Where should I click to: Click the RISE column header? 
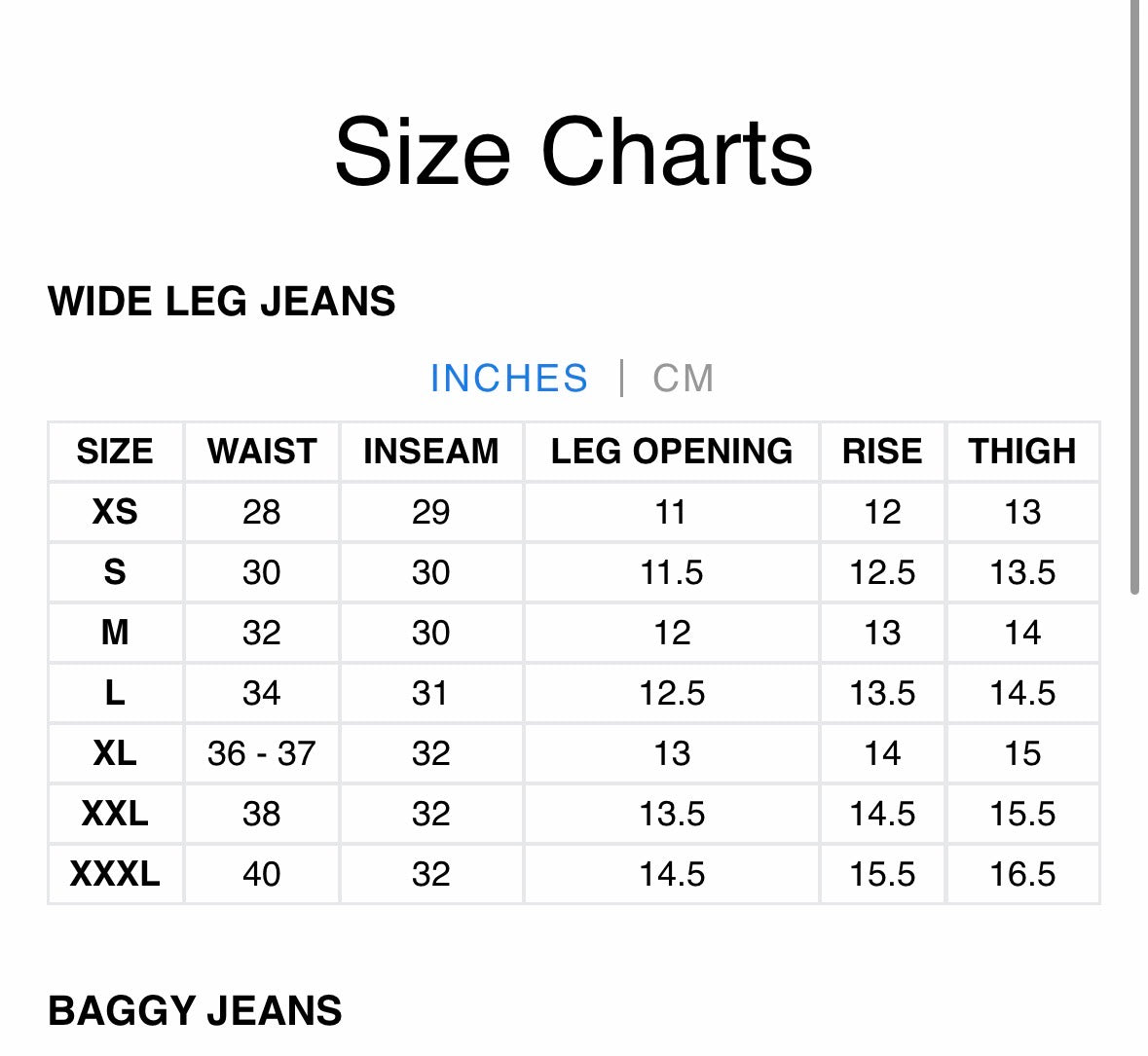click(x=882, y=452)
